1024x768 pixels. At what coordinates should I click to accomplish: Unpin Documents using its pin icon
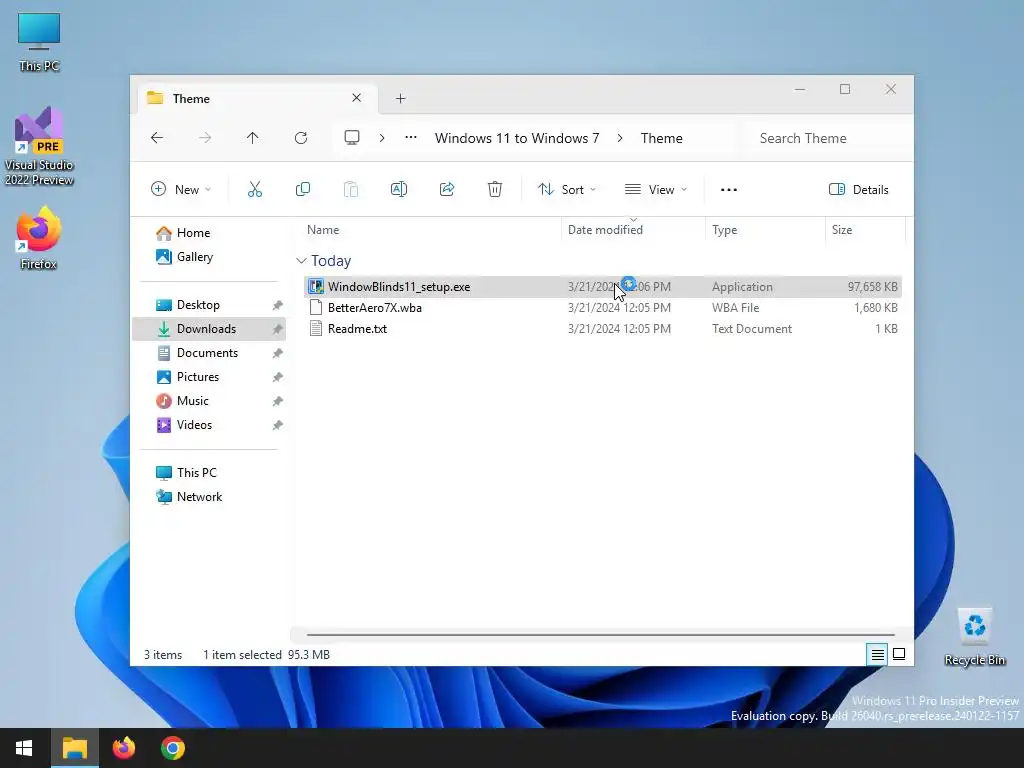[278, 353]
